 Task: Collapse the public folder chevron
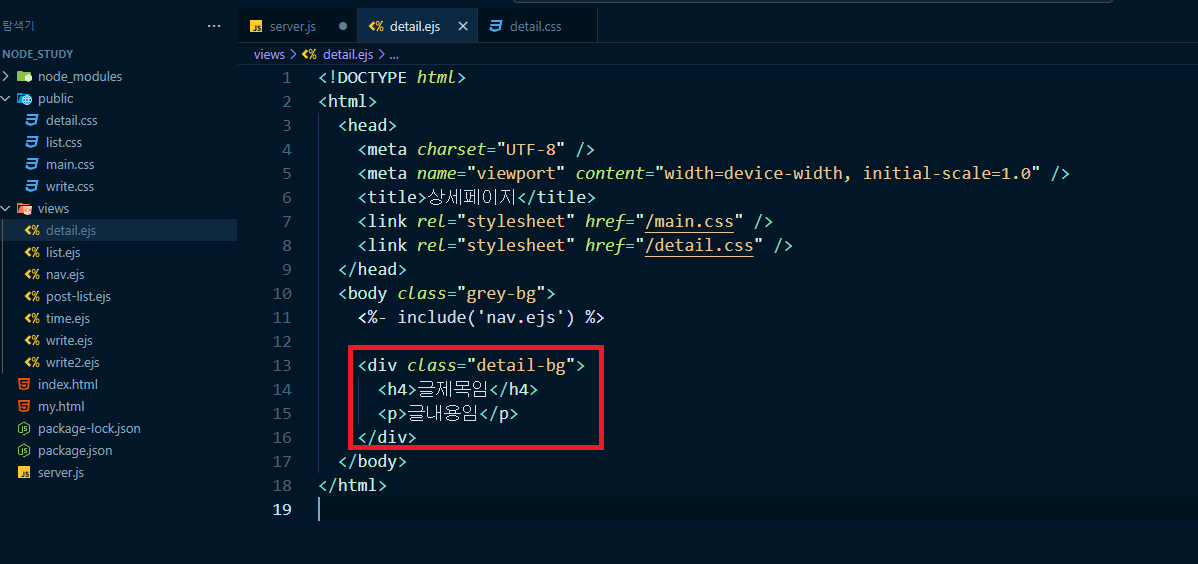pyautogui.click(x=6, y=99)
